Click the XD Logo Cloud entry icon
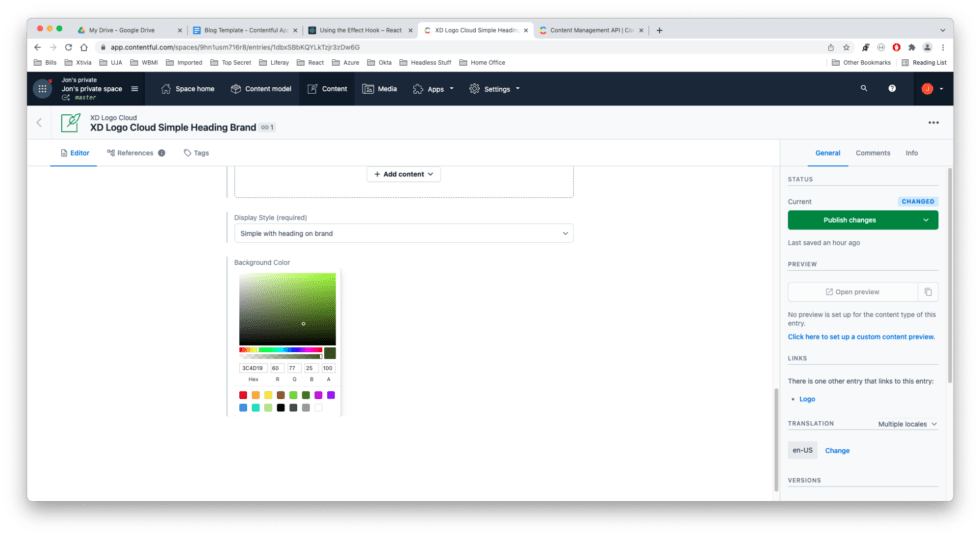This screenshot has width=980, height=537. (x=71, y=123)
